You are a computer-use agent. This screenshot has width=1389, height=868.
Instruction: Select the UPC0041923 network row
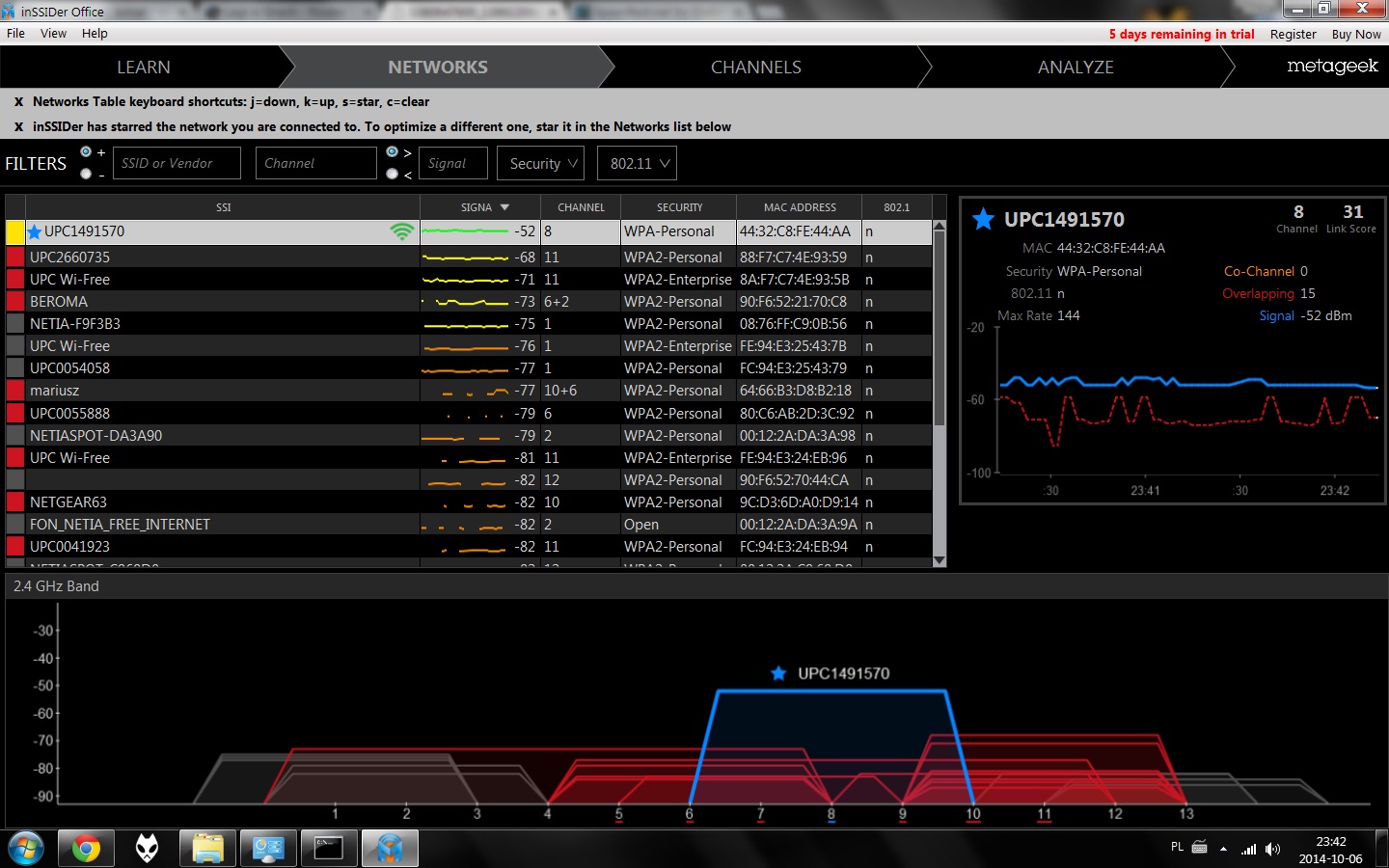(469, 547)
